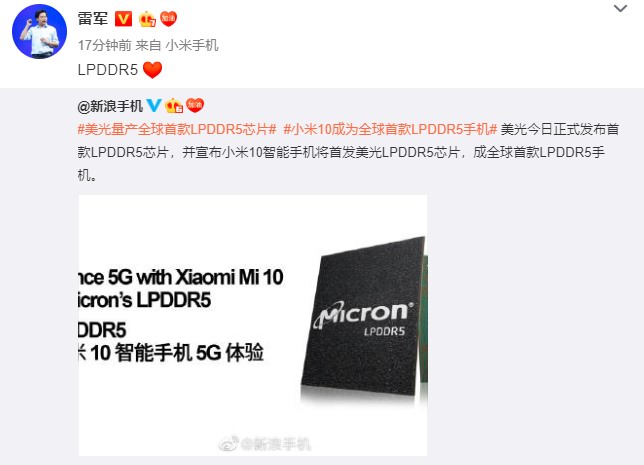Click the blue V badge beside 新浪手机

pyautogui.click(x=154, y=106)
